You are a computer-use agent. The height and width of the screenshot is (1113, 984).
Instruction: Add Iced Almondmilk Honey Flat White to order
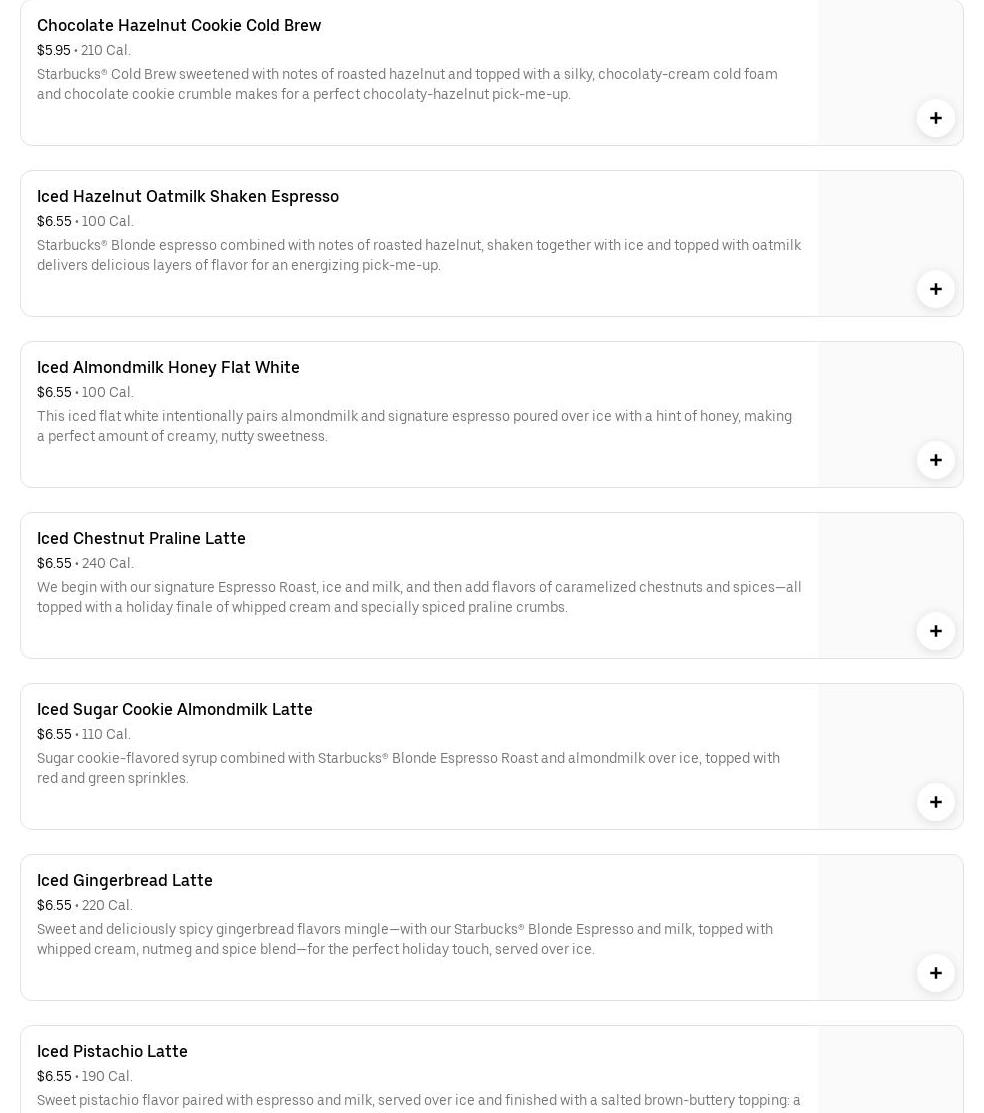(x=935, y=460)
